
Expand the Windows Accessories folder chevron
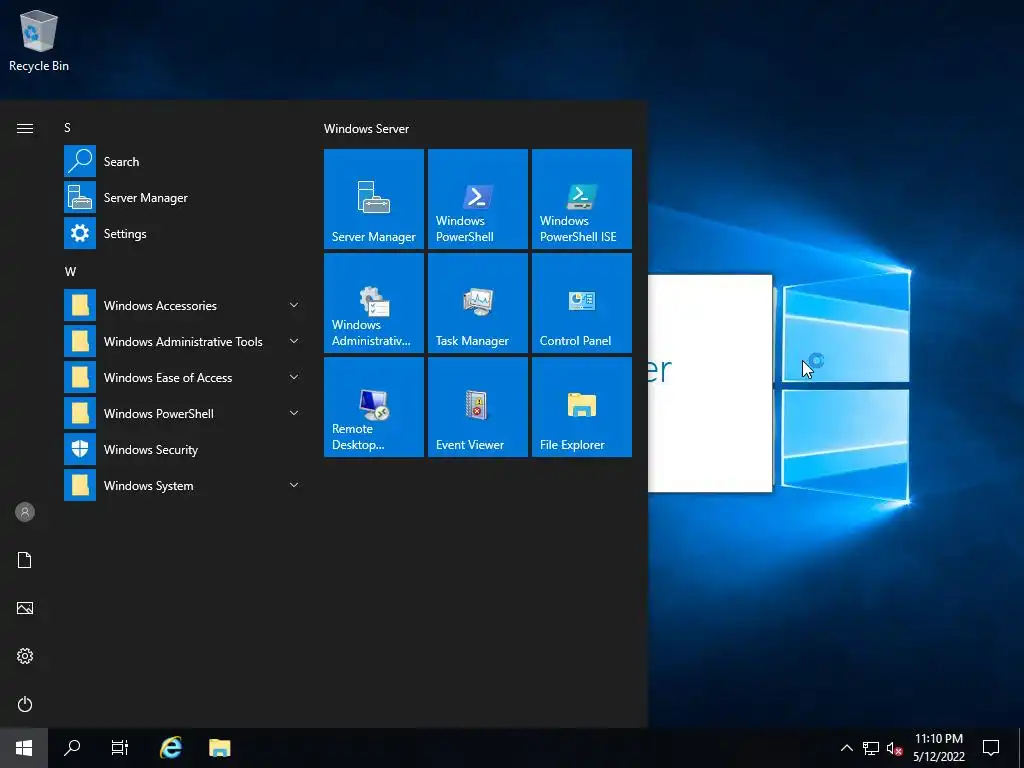(x=294, y=305)
